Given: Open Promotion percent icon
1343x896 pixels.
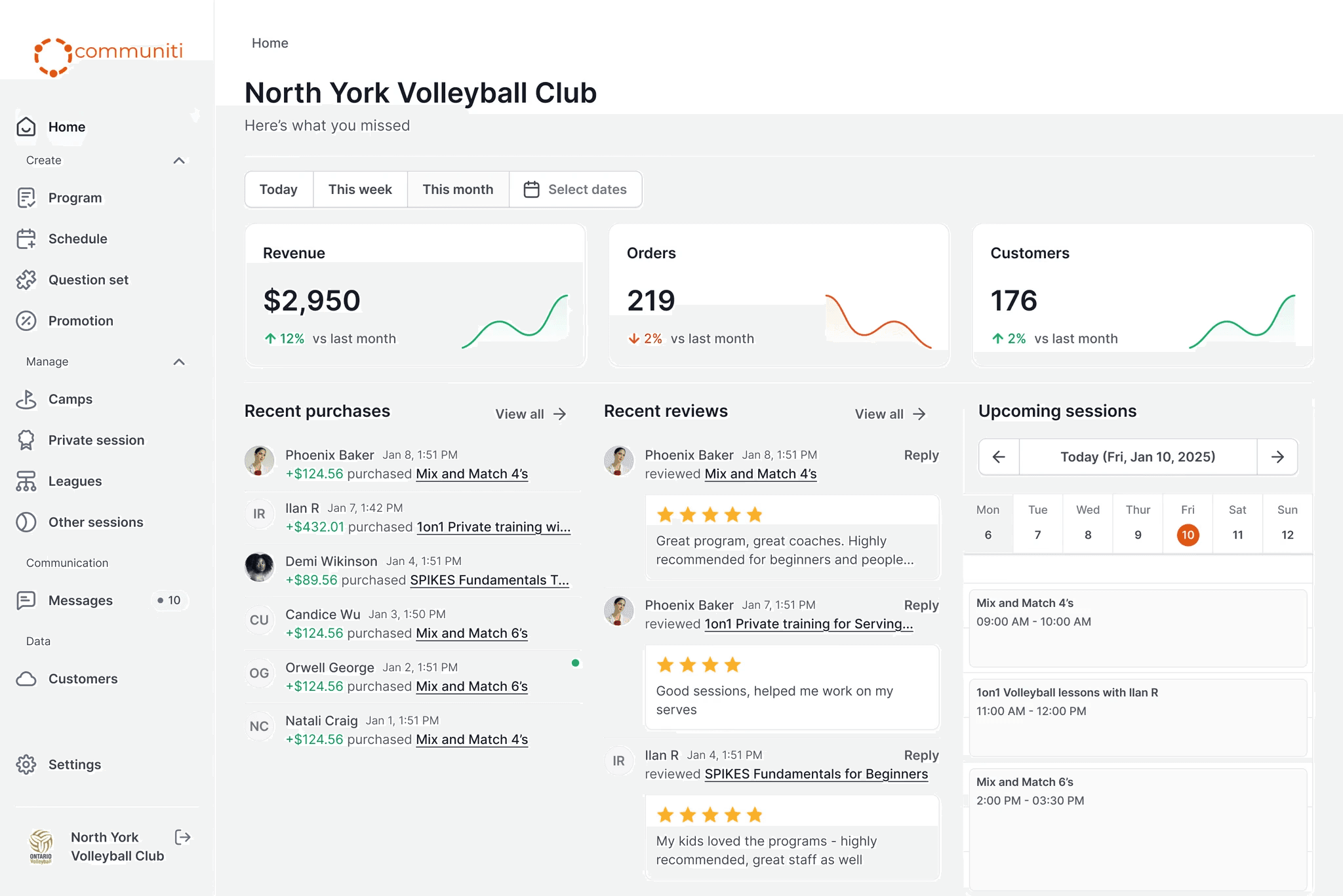Looking at the screenshot, I should tap(26, 321).
